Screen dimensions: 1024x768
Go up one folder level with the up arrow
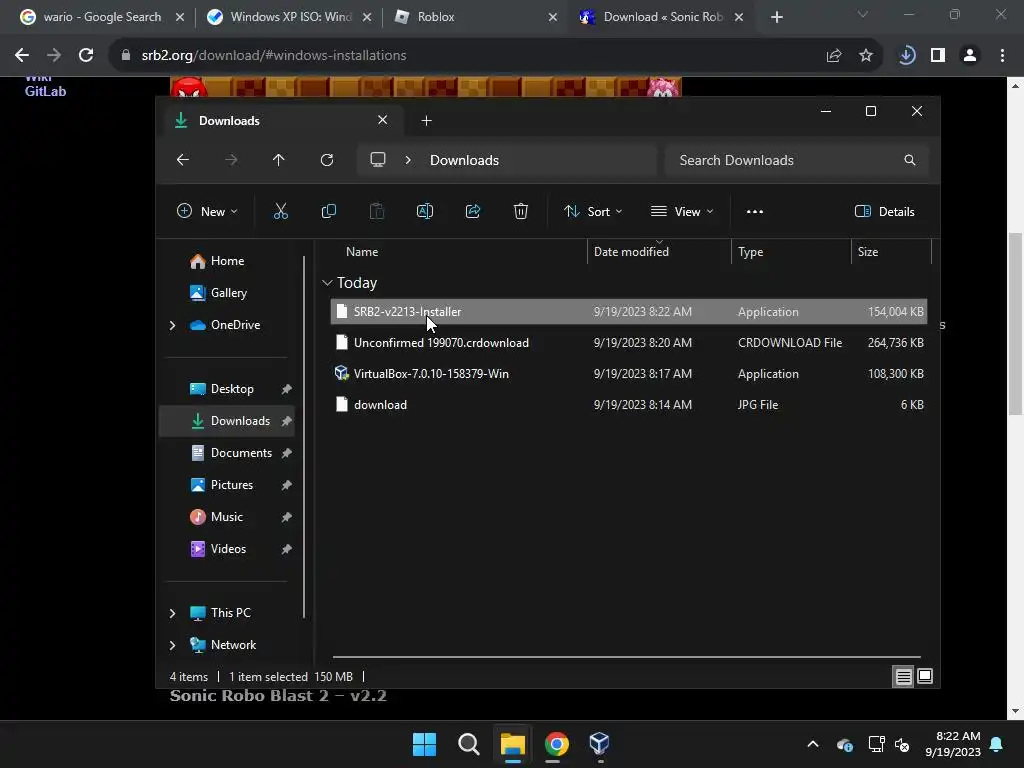coord(279,160)
